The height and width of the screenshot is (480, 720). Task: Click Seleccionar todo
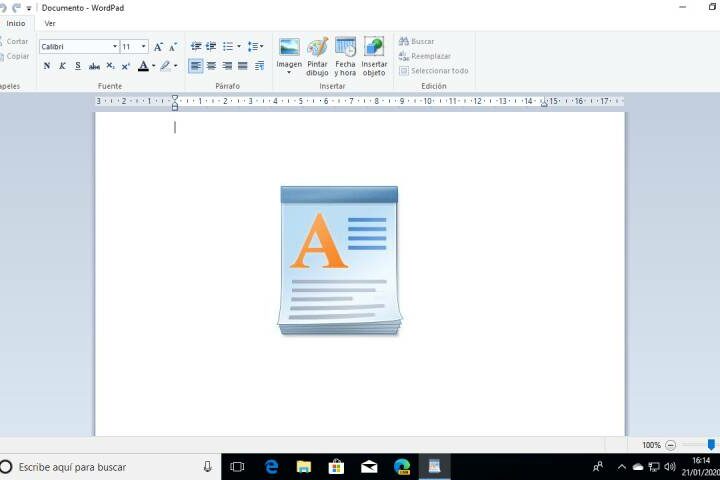(x=434, y=71)
